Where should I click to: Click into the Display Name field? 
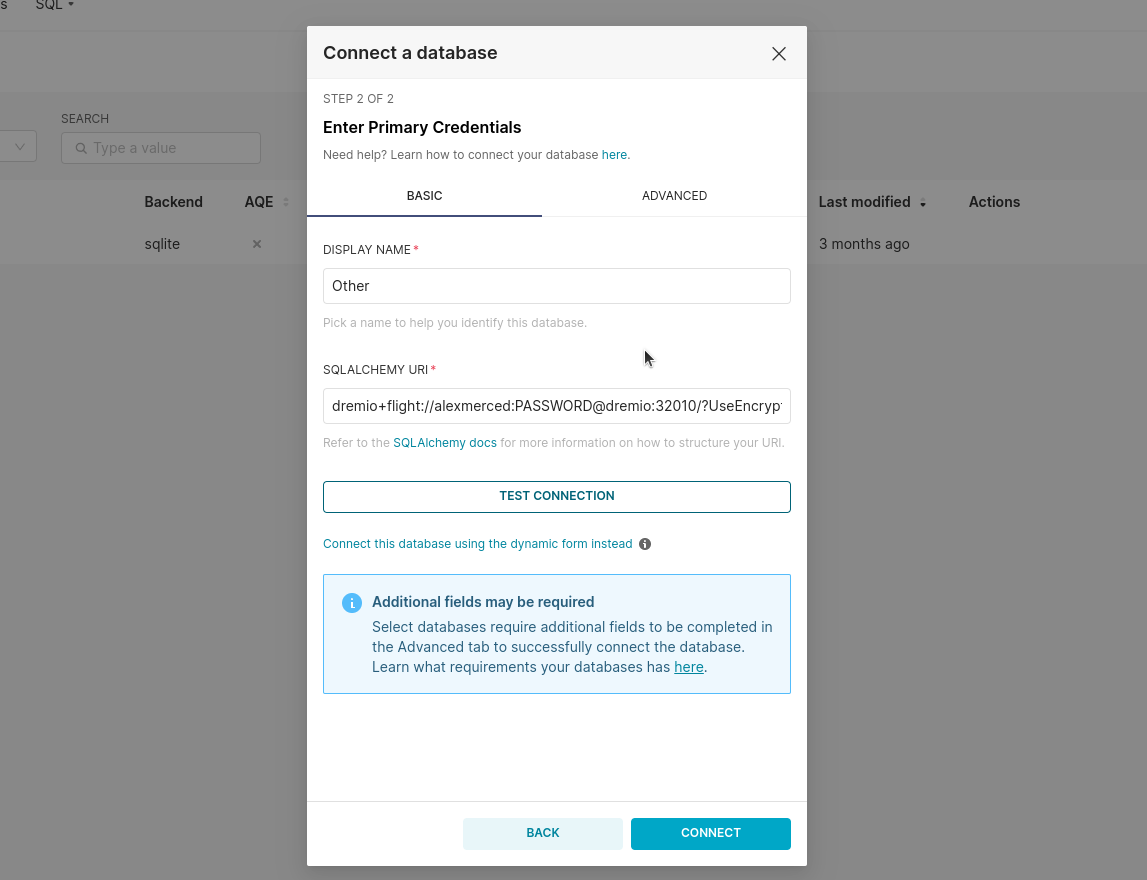[556, 286]
